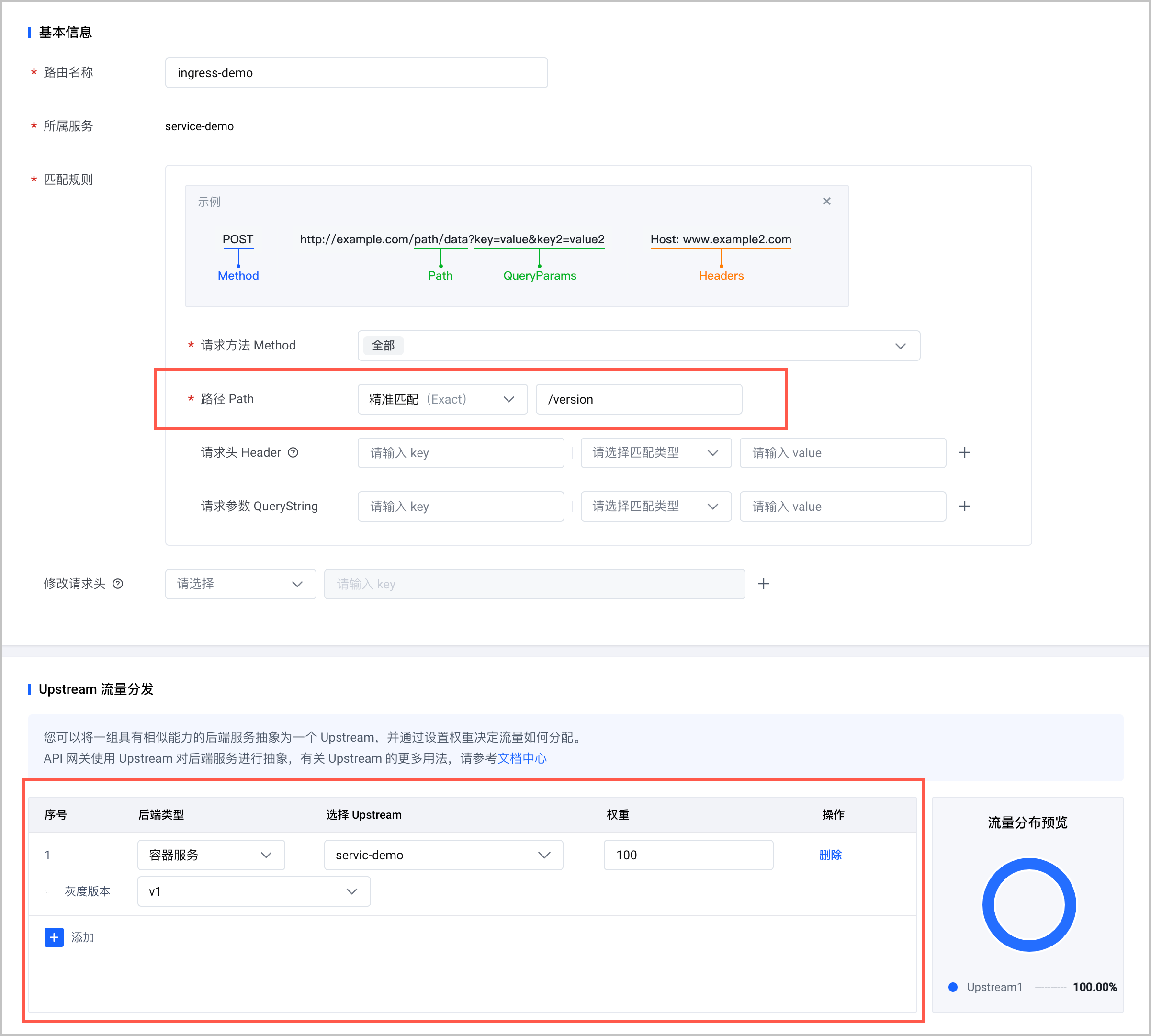This screenshot has height=1036, width=1151.
Task: Click the Method label in the example diagram
Action: (238, 275)
